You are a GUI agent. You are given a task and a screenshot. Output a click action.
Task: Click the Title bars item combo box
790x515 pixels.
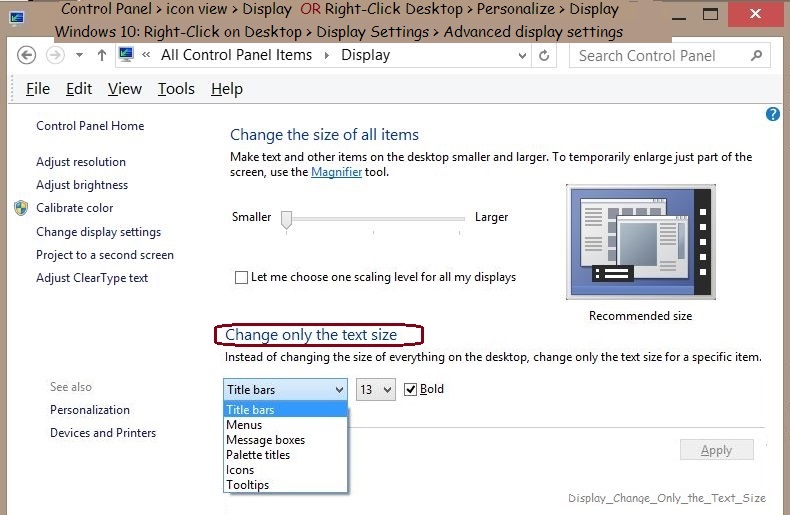tap(285, 390)
